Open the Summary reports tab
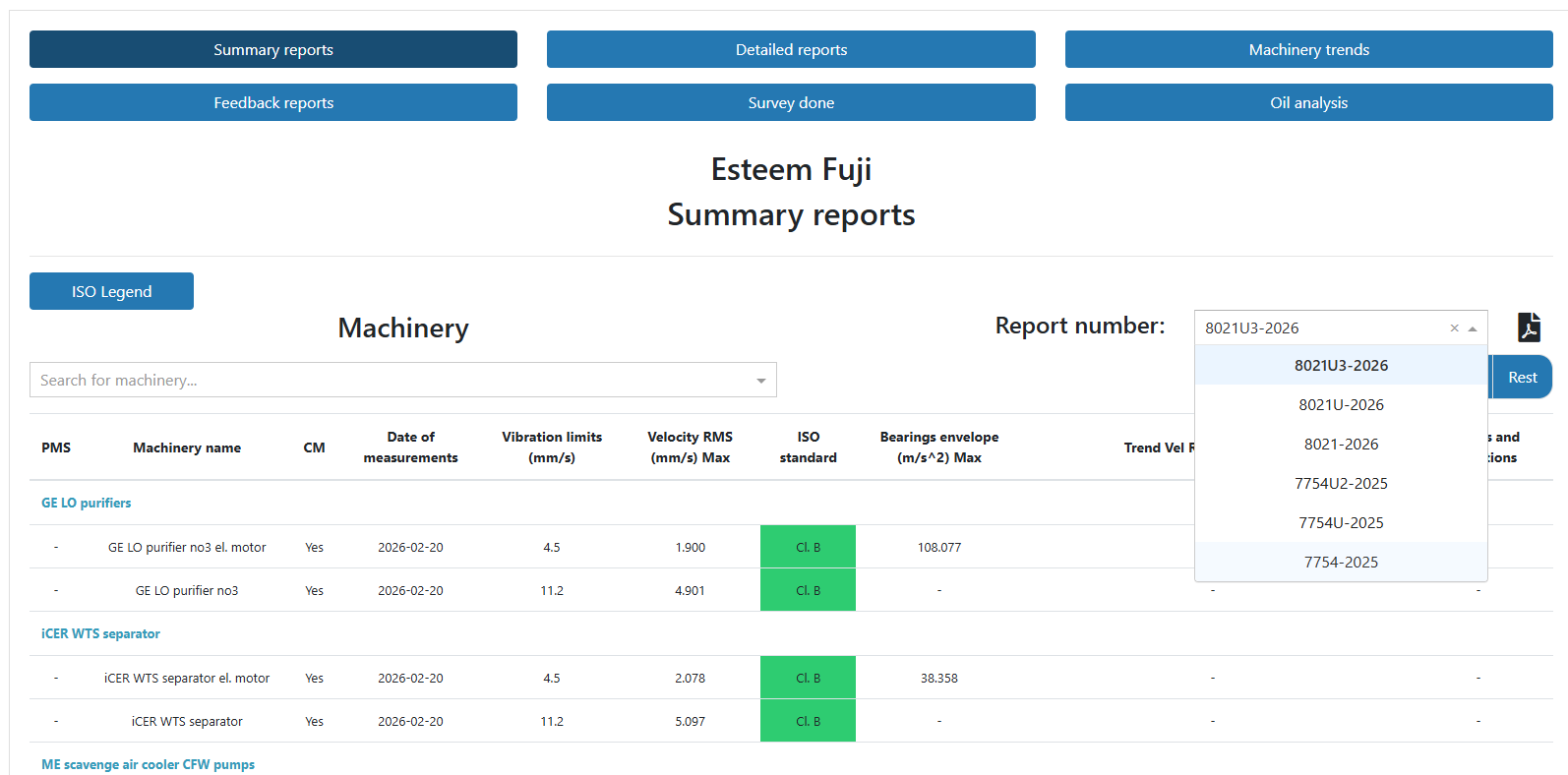 click(x=273, y=49)
